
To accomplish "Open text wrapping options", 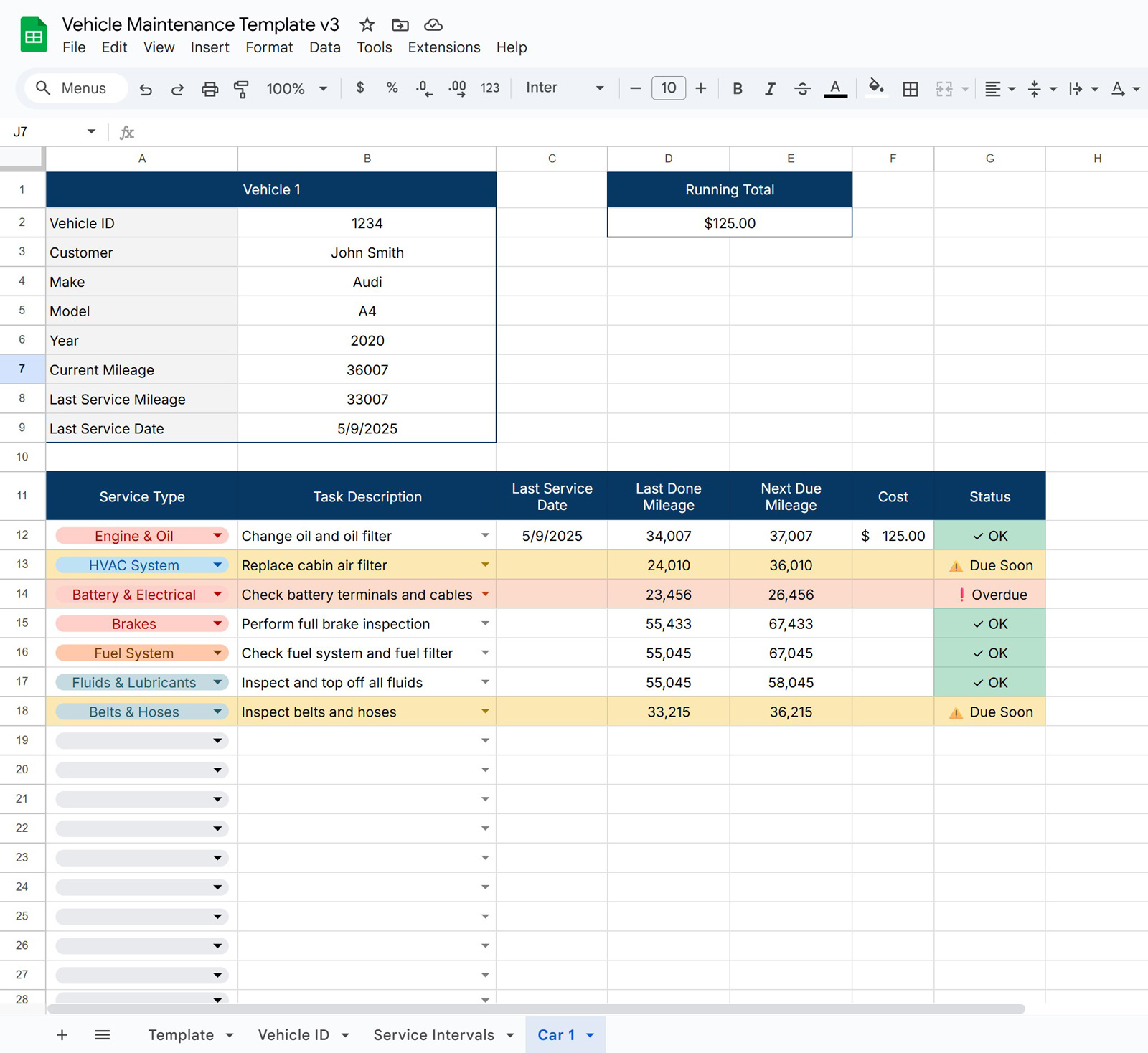I will click(1083, 89).
